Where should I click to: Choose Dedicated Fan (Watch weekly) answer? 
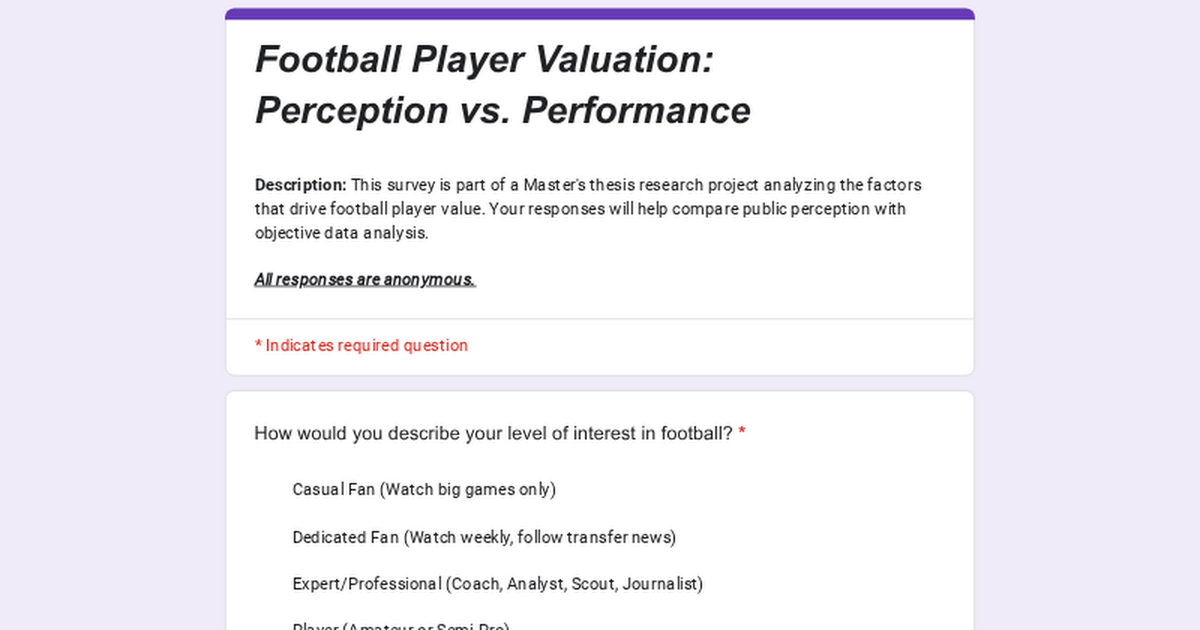tap(484, 537)
